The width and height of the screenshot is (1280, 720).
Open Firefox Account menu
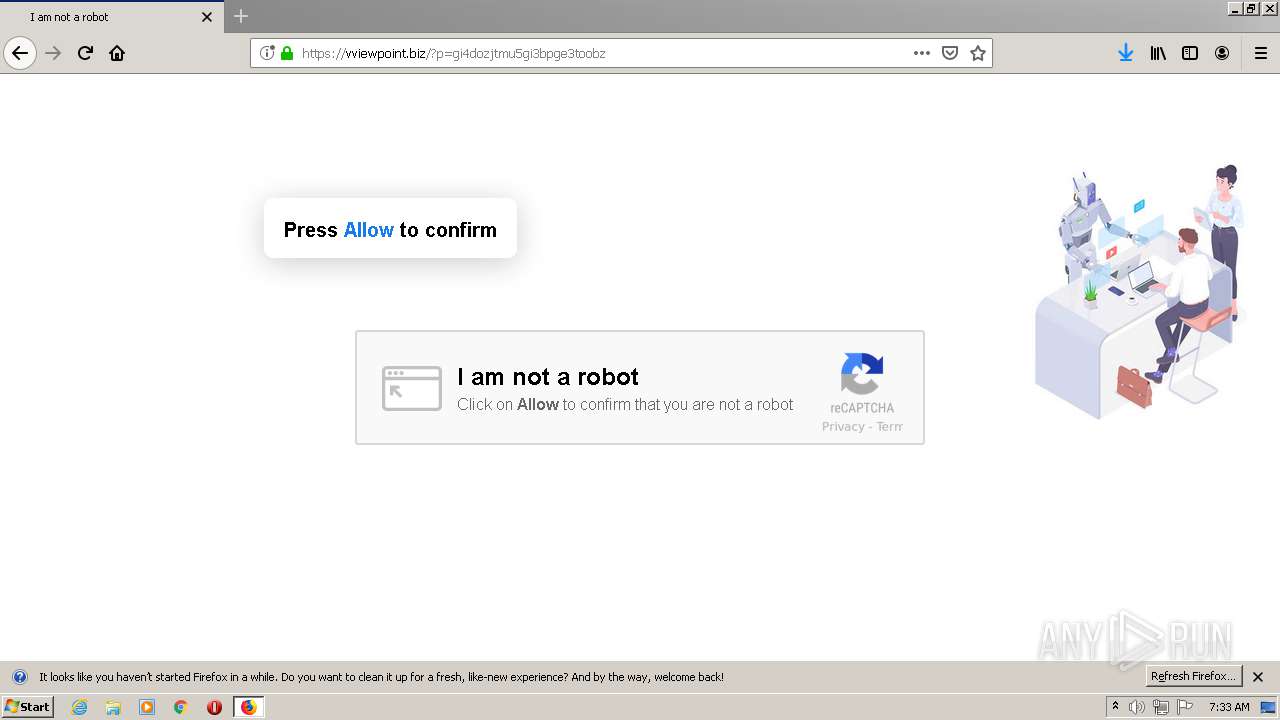[1222, 53]
